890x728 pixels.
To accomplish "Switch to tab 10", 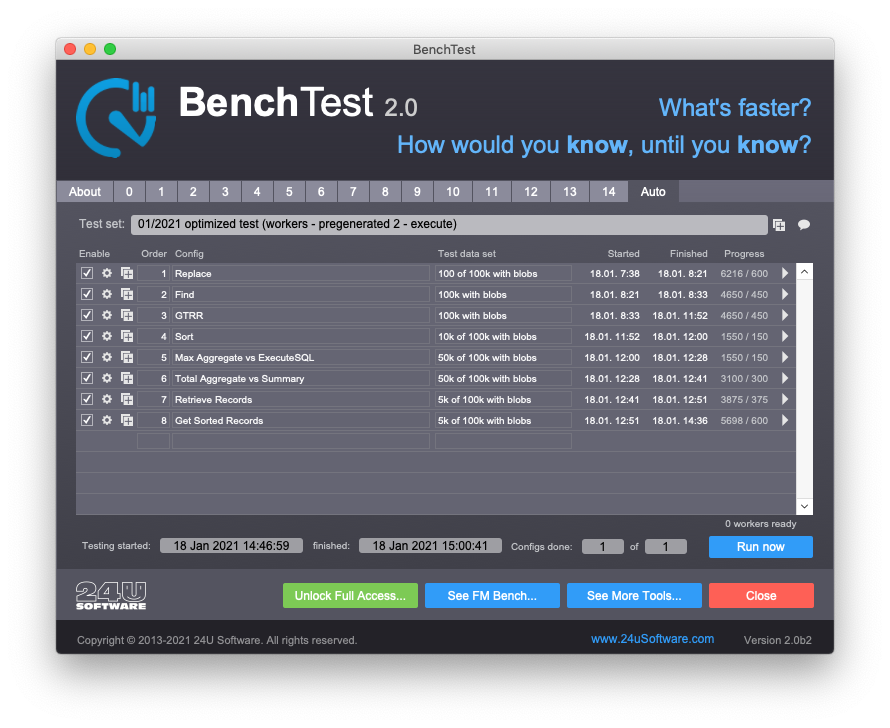I will [x=453, y=192].
